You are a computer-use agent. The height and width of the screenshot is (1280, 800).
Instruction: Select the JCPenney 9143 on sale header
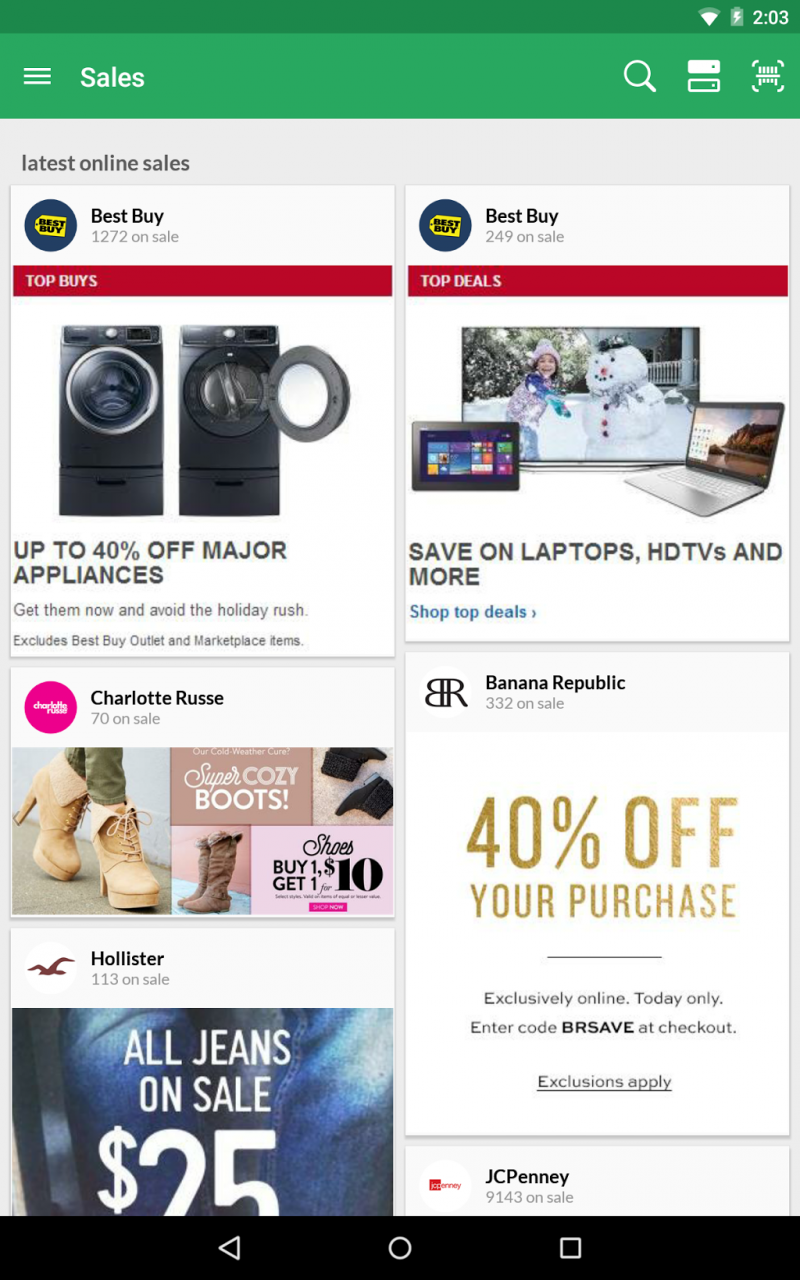click(x=598, y=1186)
